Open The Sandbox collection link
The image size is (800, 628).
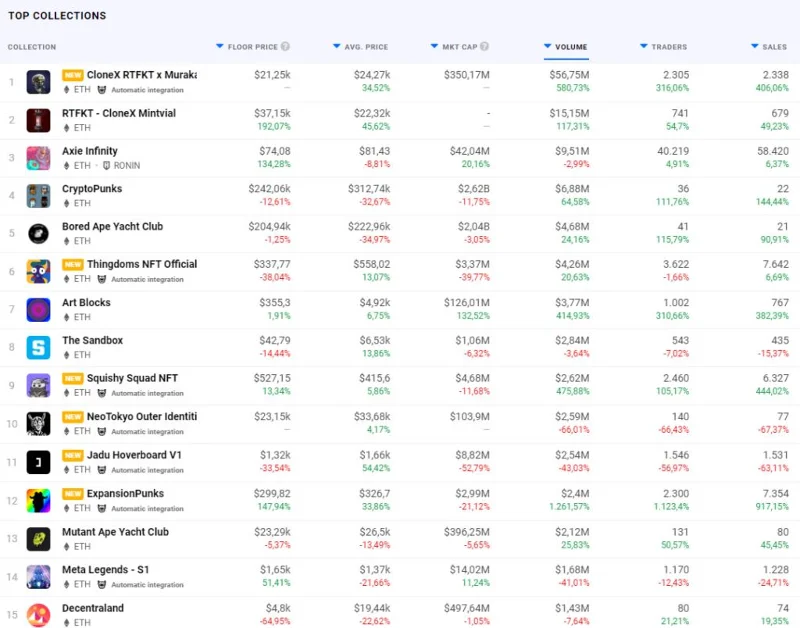[x=92, y=340]
